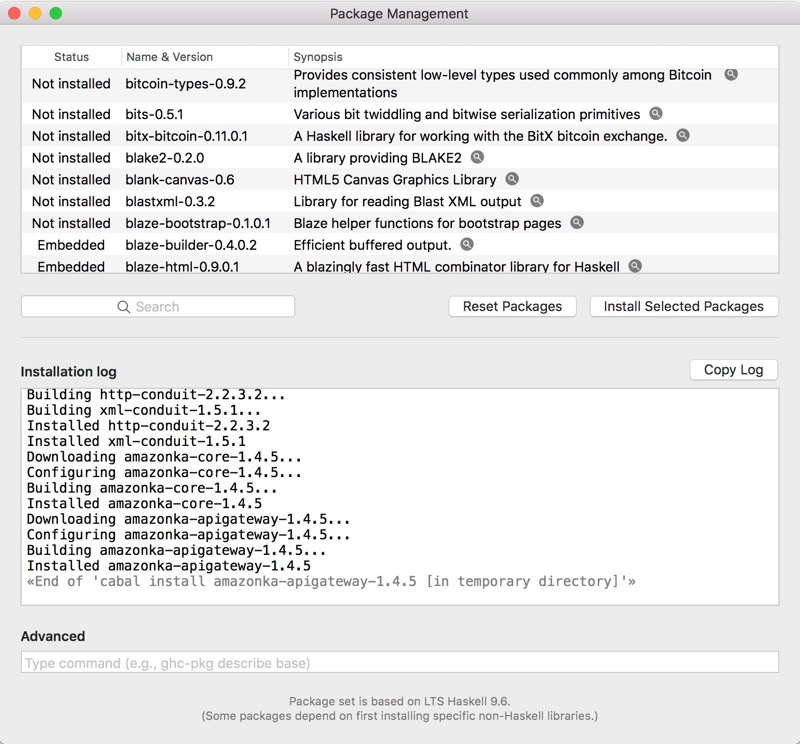800x744 pixels.
Task: Click the magnifier icon after BLAKE2 description
Action: [477, 157]
